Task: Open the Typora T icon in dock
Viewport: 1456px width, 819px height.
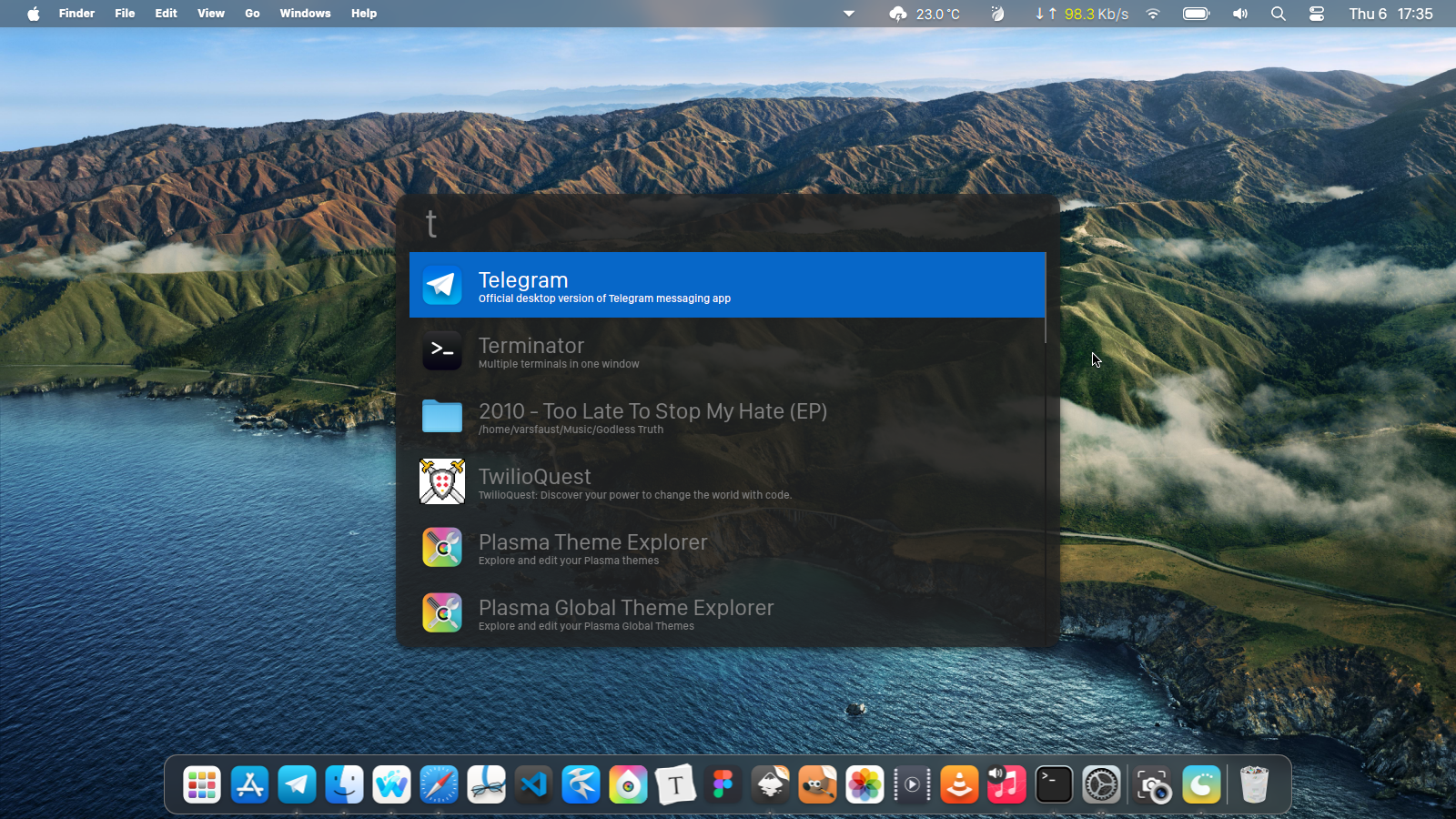Action: [x=675, y=784]
